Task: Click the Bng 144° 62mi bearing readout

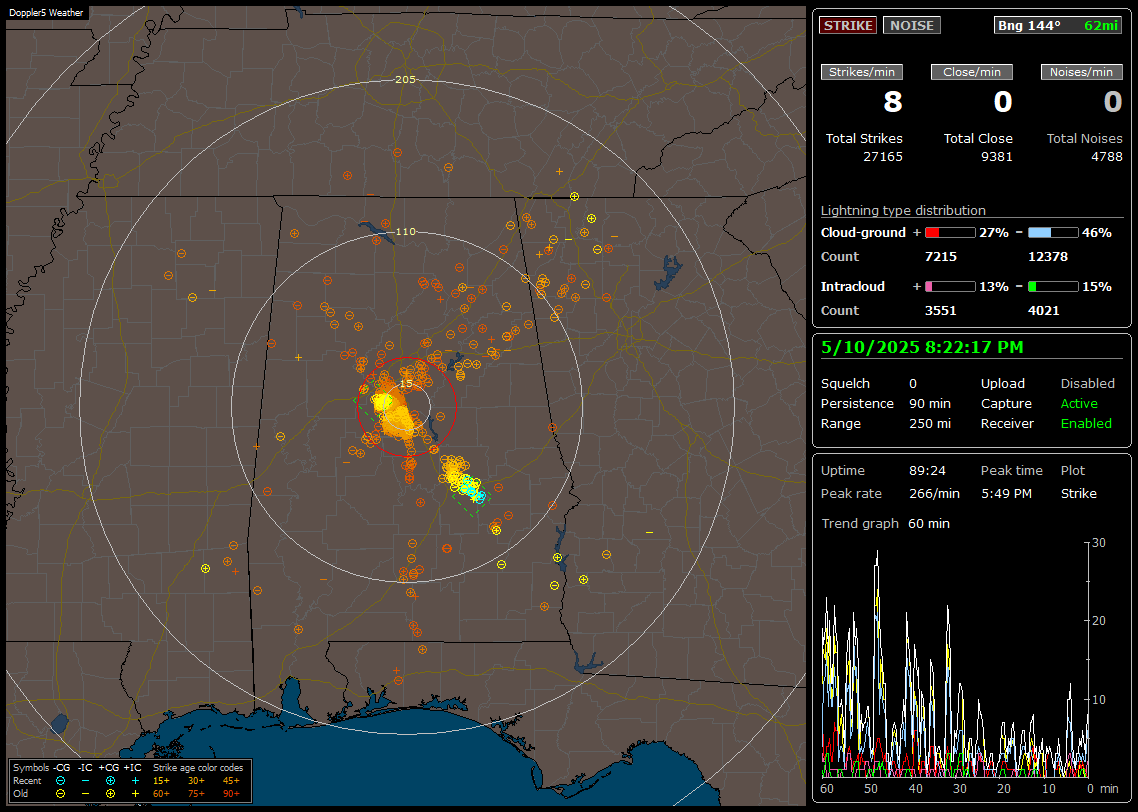Action: coord(1057,25)
